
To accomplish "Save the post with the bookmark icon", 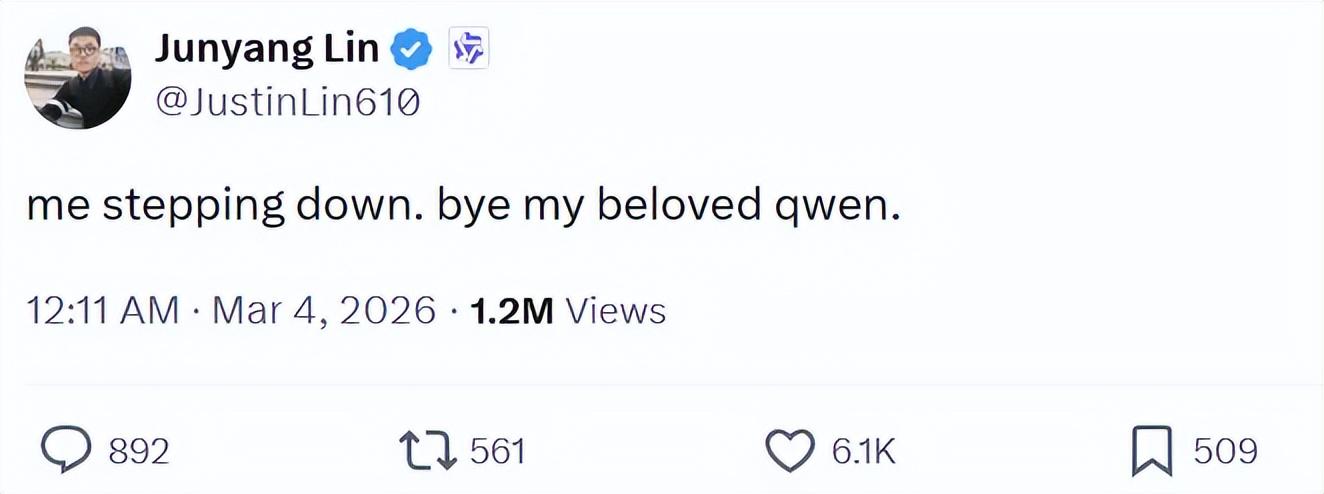I will click(1153, 452).
